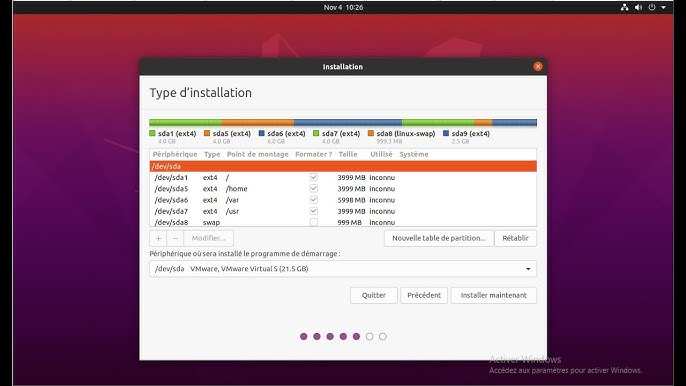
Task: Click the Modifier... button
Action: pyautogui.click(x=208, y=238)
